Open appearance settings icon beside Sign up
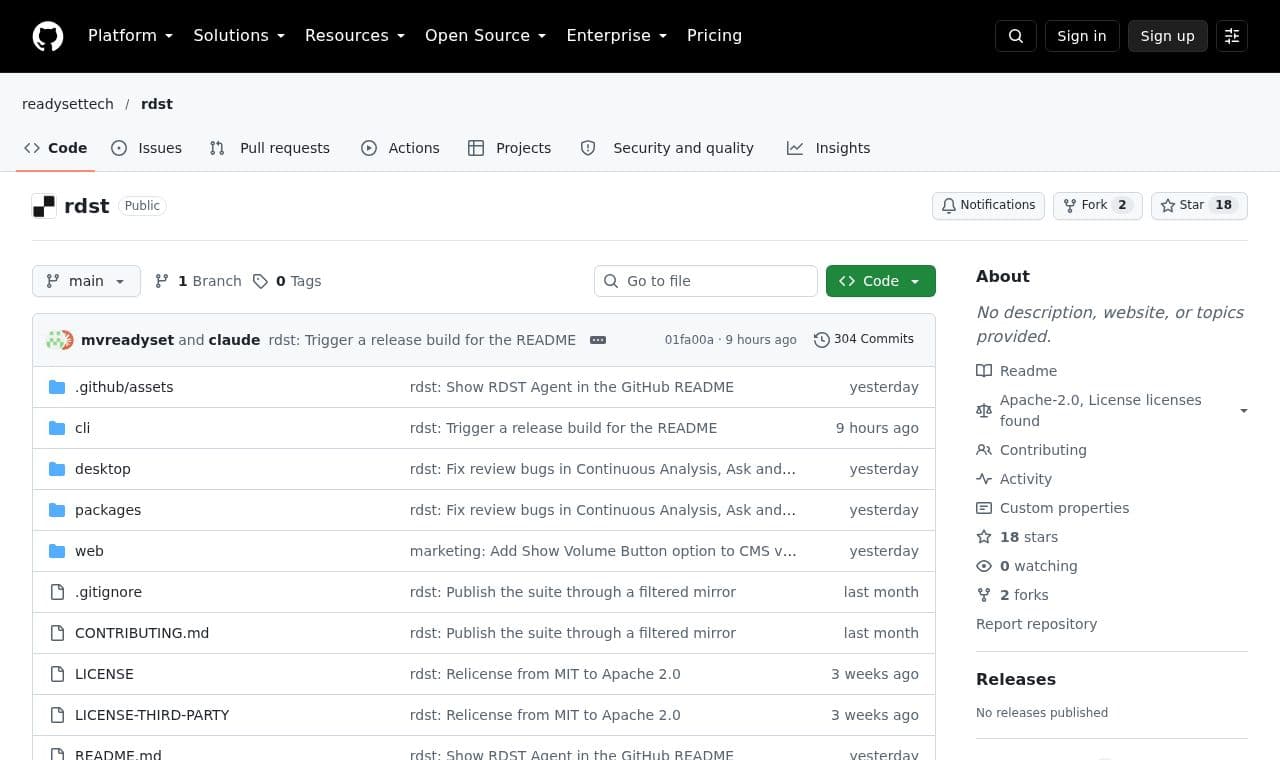Screen dimensions: 1280x760 pos(1232,36)
